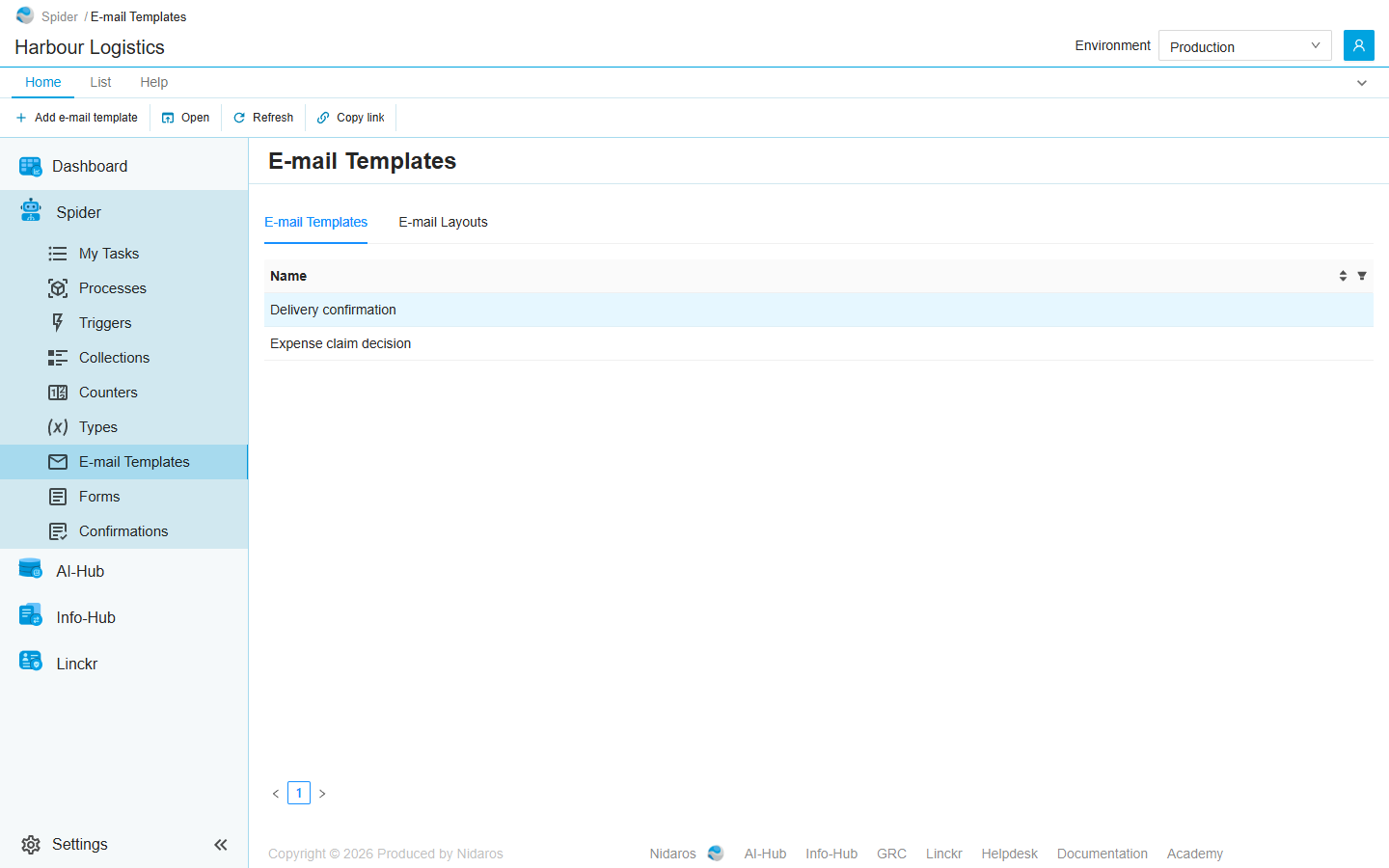Open Processes in sidebar
Viewport: 1389px width, 868px height.
click(x=113, y=288)
